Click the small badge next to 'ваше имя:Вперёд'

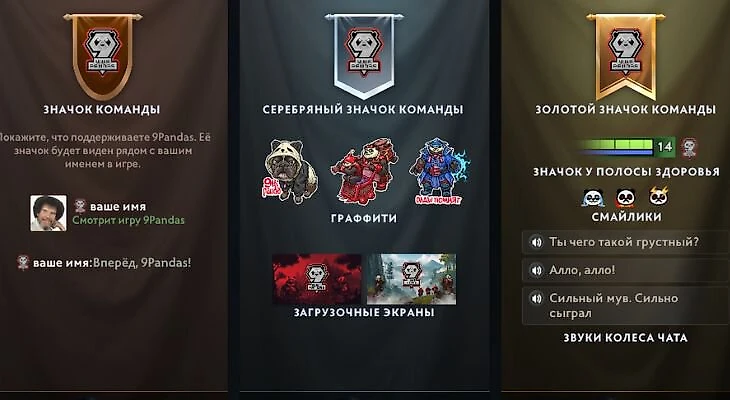[x=23, y=263]
